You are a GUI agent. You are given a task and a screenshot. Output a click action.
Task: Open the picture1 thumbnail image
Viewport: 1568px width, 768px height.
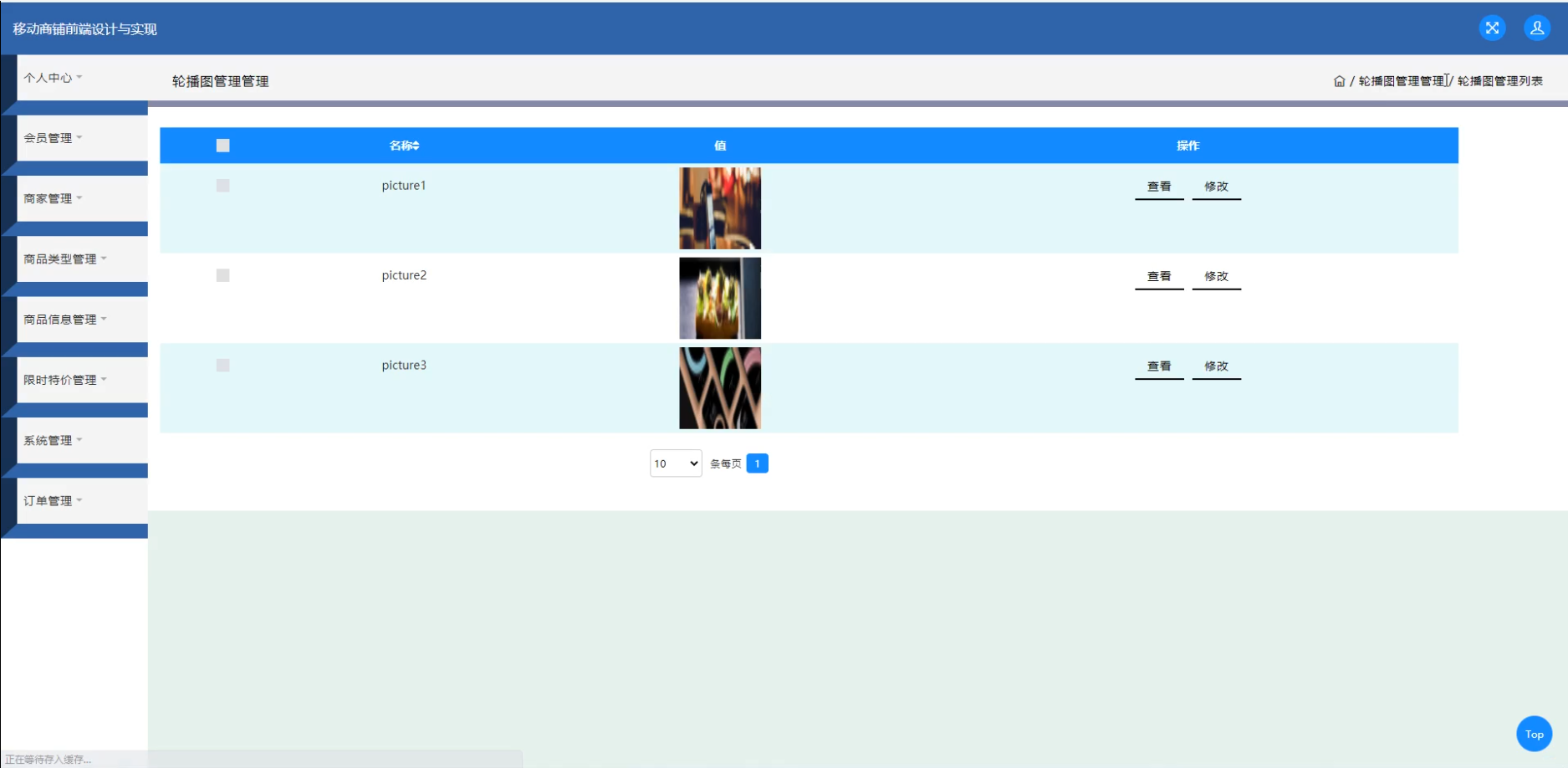720,208
